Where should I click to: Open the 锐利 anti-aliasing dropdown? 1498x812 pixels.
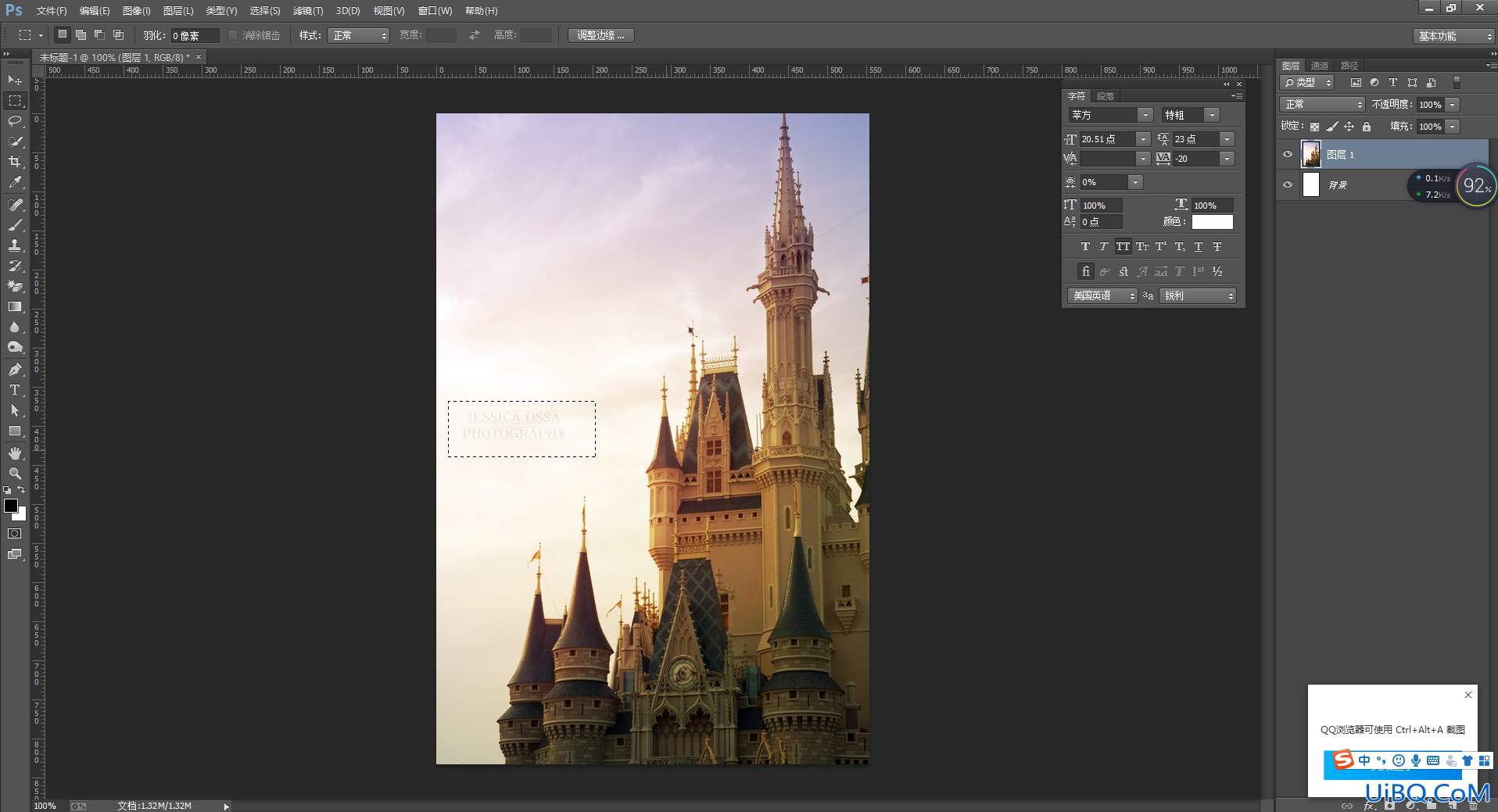[x=1198, y=295]
